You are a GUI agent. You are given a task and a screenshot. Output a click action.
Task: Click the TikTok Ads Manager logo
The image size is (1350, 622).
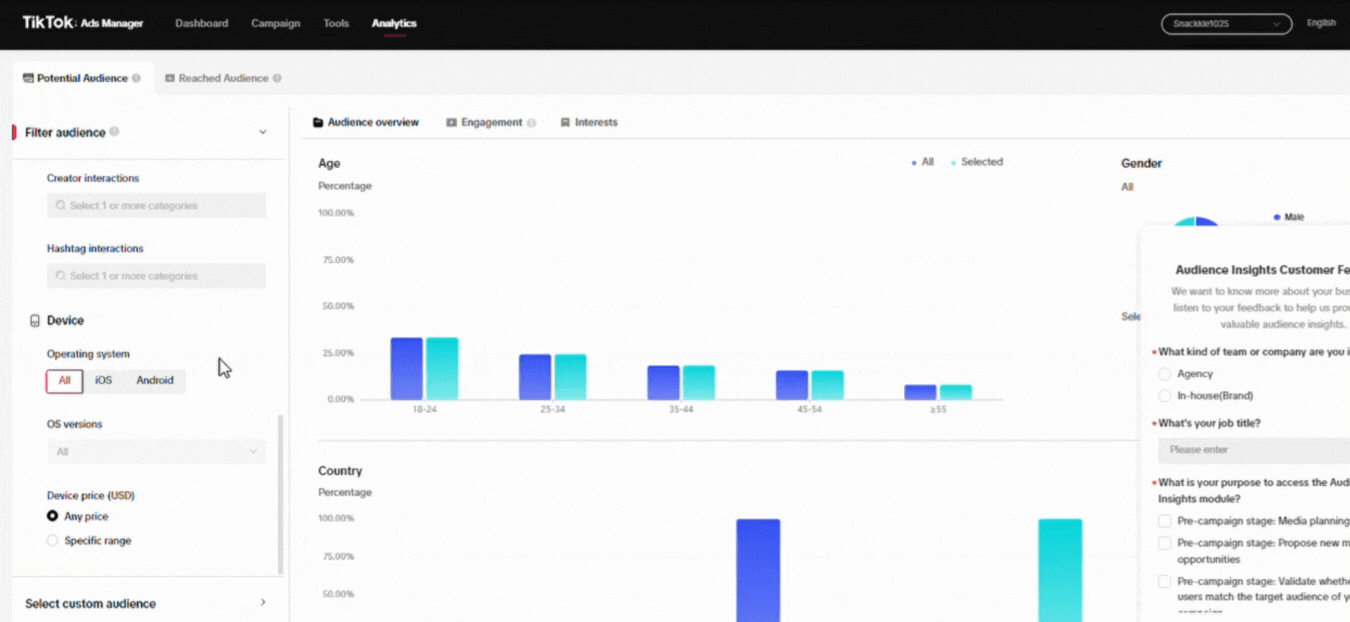[83, 23]
